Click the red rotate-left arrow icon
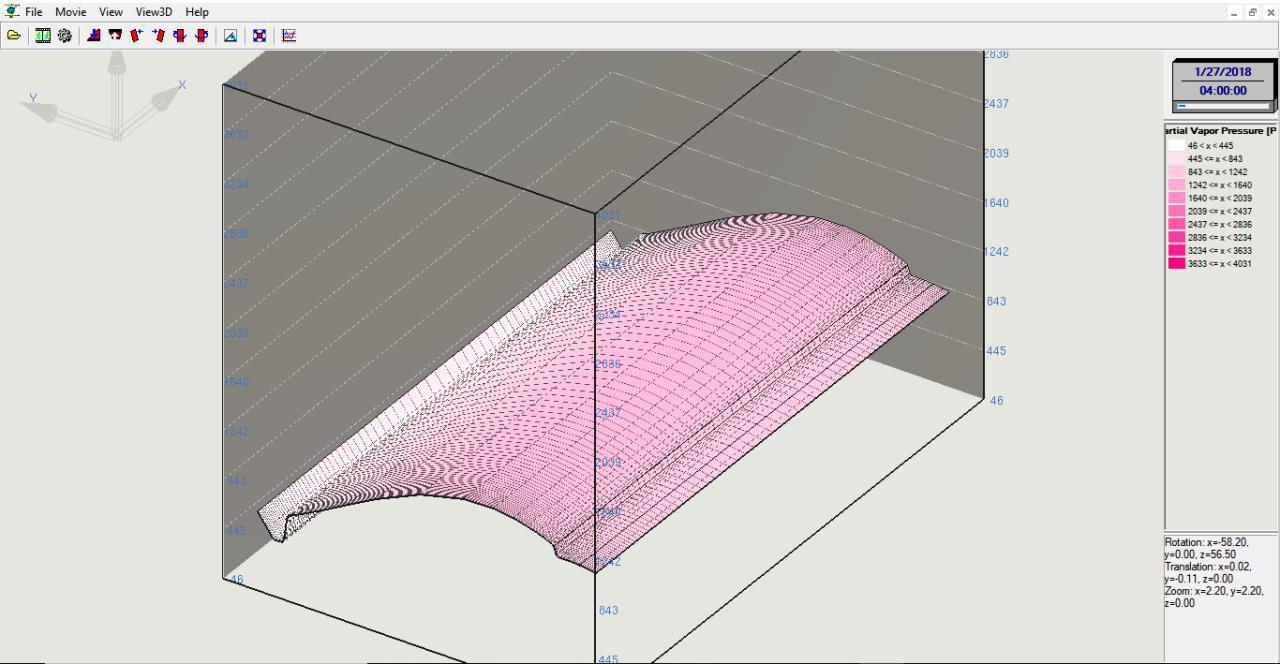The image size is (1280, 664). pyautogui.click(x=137, y=35)
